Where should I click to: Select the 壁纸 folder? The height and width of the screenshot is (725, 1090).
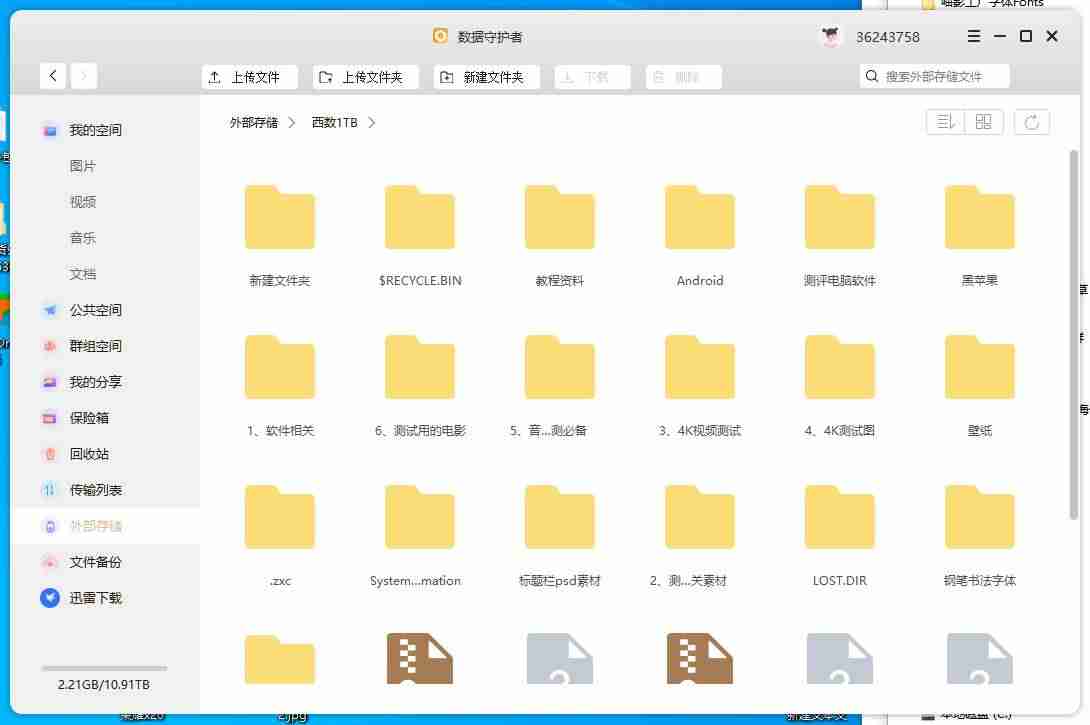[979, 367]
